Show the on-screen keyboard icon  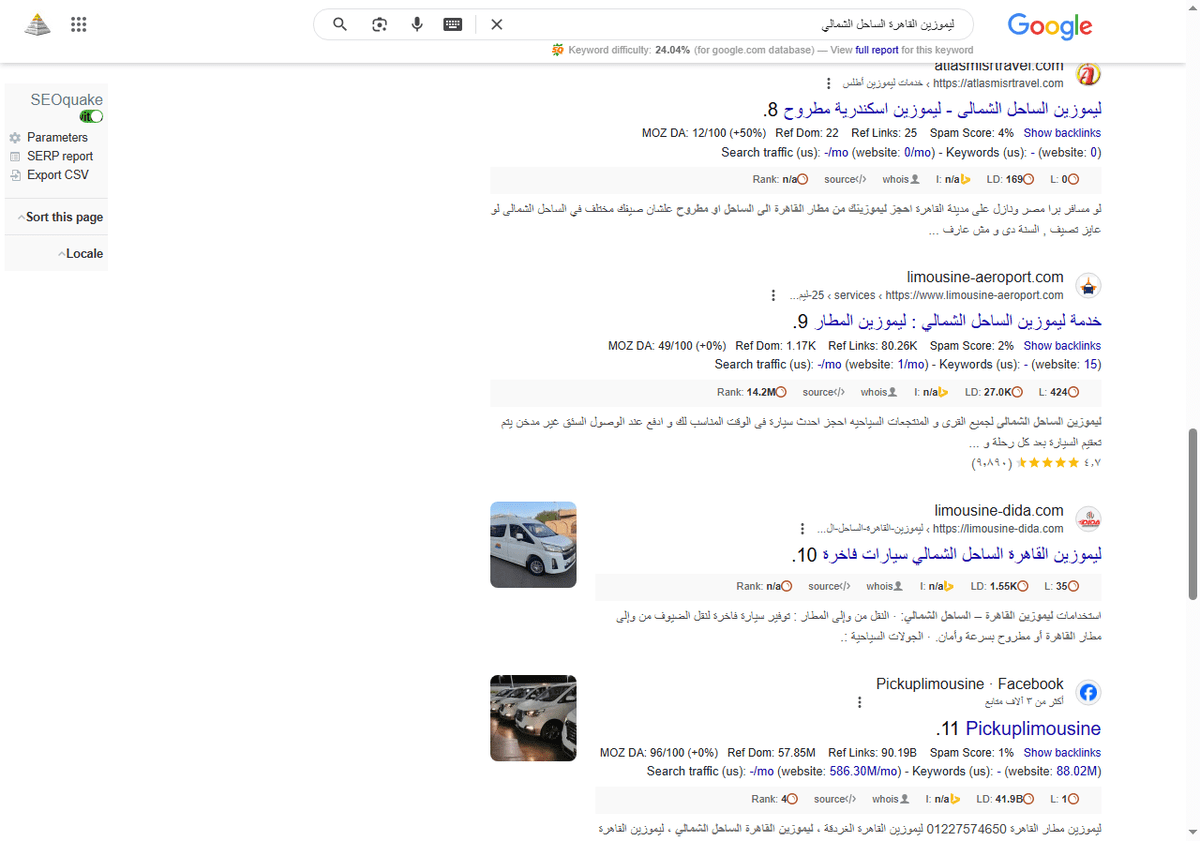(453, 24)
